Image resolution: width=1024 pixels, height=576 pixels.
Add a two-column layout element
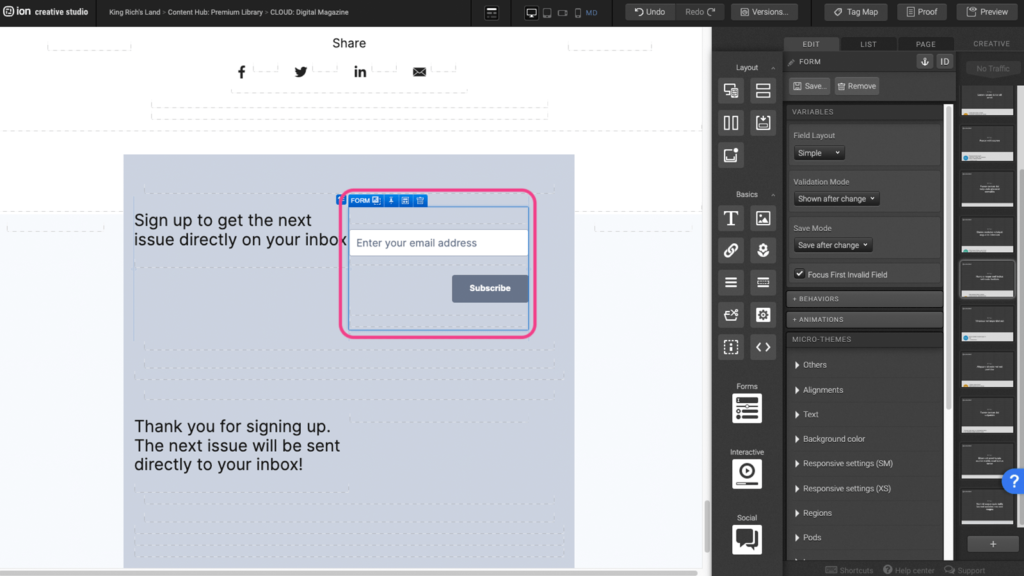[x=731, y=123]
